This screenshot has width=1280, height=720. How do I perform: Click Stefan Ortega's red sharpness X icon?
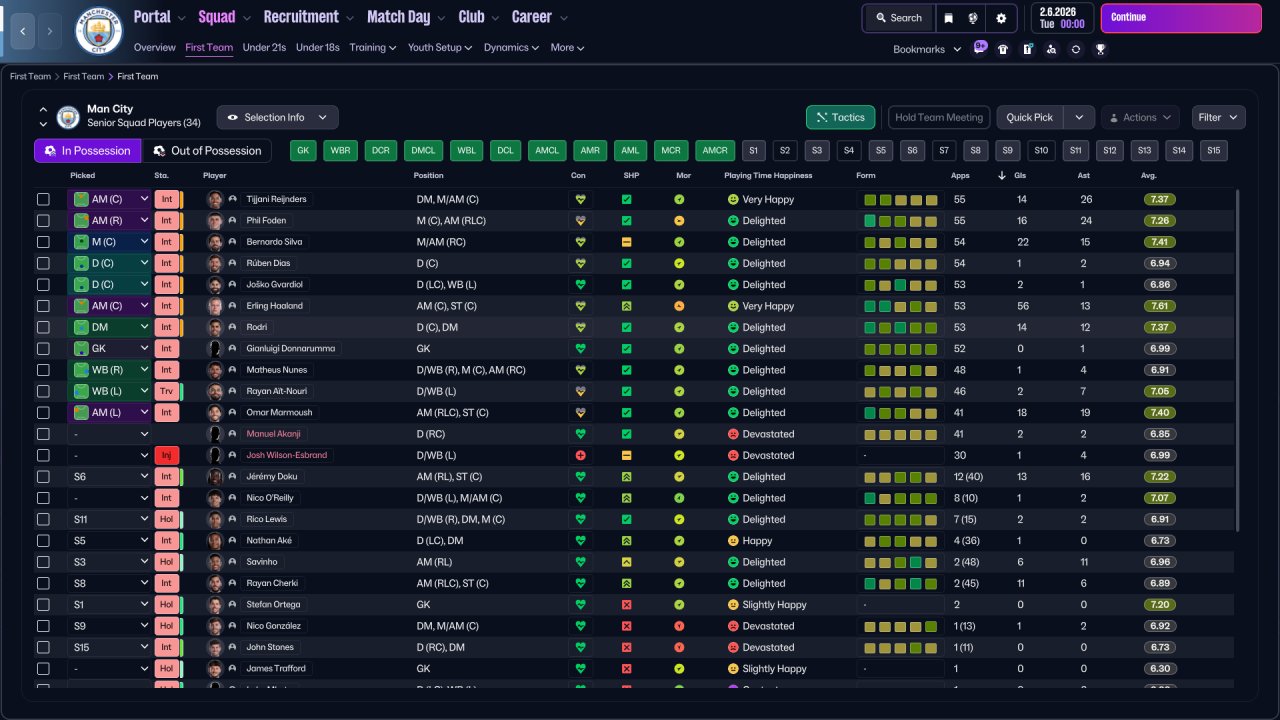[627, 605]
